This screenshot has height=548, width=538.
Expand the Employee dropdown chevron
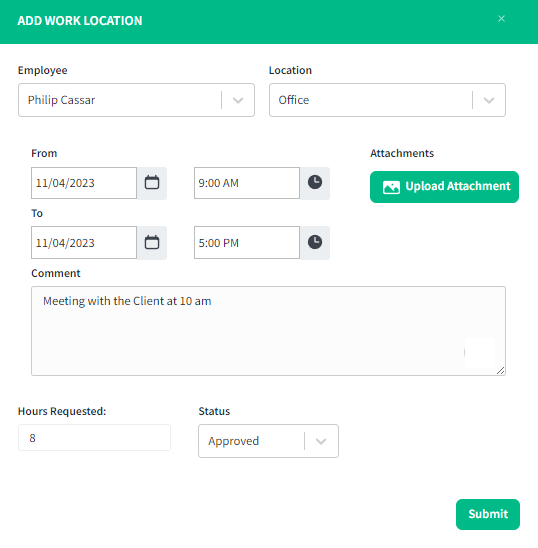point(238,100)
